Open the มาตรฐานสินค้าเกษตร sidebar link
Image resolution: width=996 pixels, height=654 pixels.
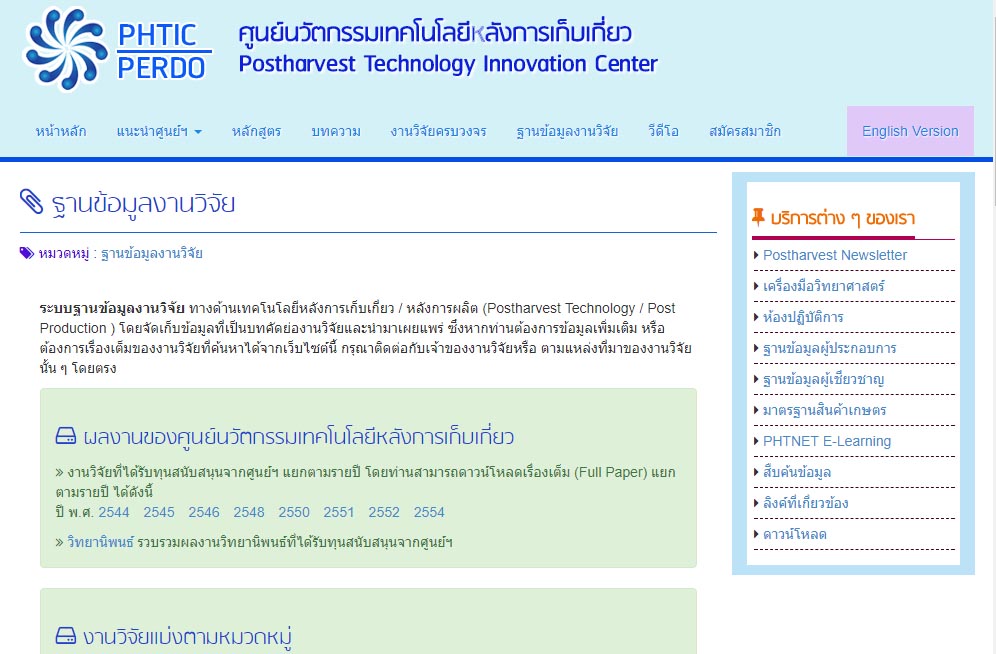824,410
